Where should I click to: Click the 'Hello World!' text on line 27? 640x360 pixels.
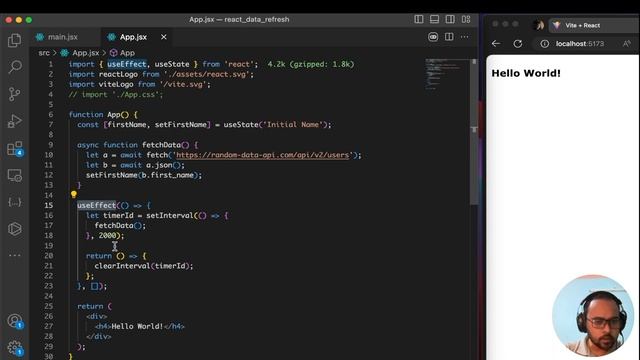[x=137, y=327]
